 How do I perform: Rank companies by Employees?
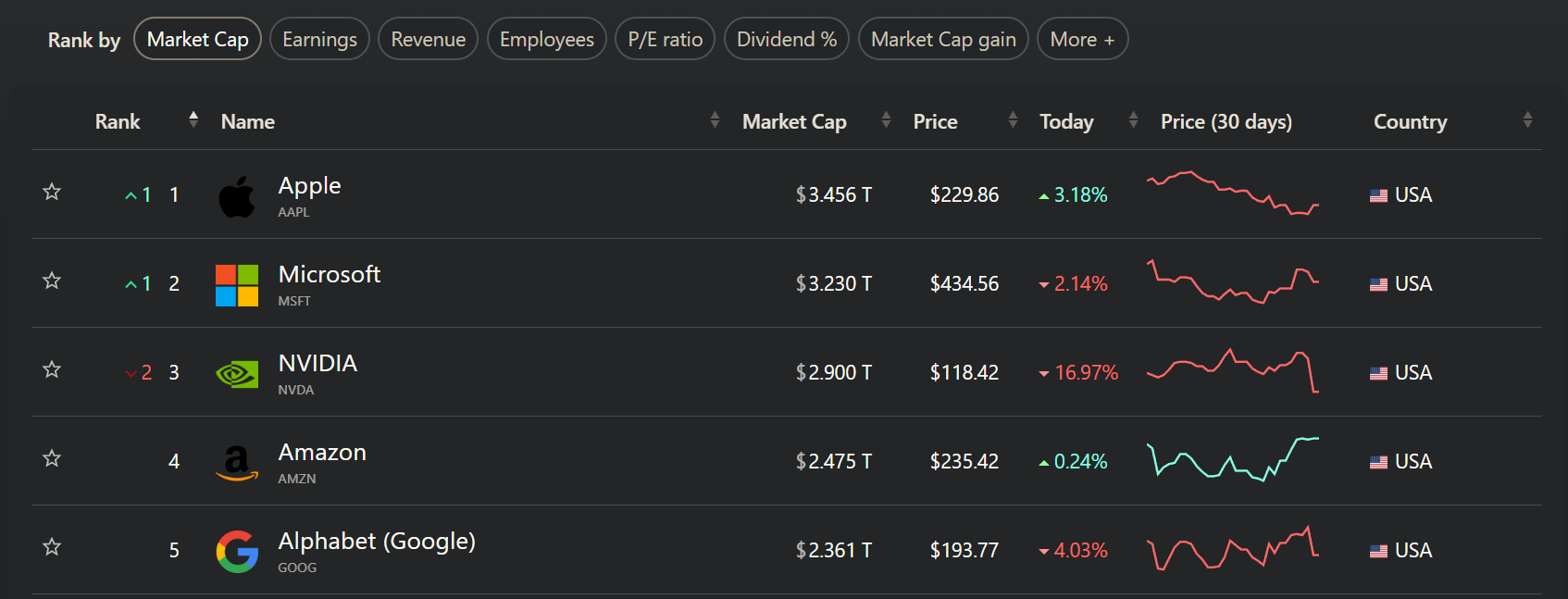click(547, 39)
